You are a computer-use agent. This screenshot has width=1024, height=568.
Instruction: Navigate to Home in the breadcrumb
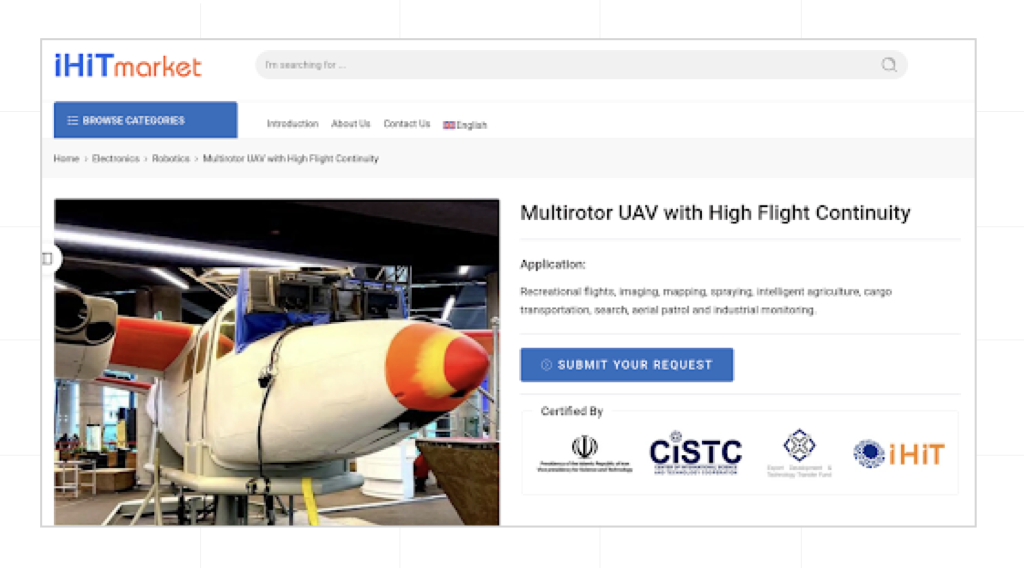tap(66, 159)
